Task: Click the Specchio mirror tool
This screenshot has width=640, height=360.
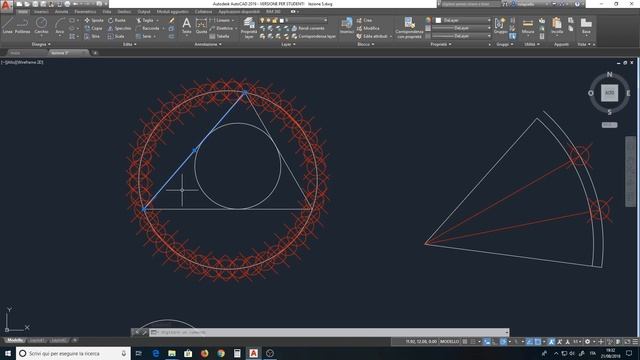Action: click(x=119, y=28)
